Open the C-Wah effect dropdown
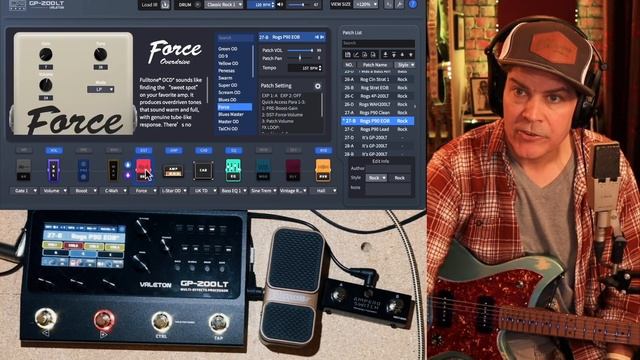The height and width of the screenshot is (360, 640). pos(113,191)
